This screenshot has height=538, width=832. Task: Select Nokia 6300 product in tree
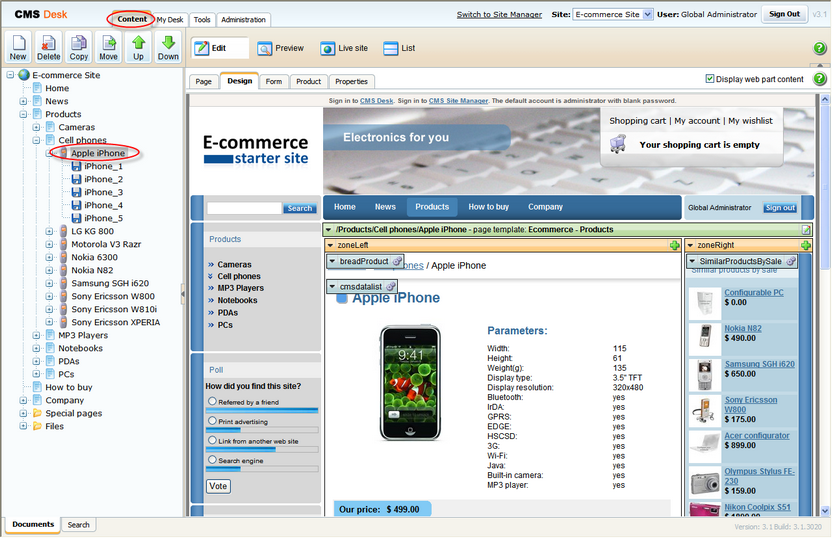[x=94, y=257]
